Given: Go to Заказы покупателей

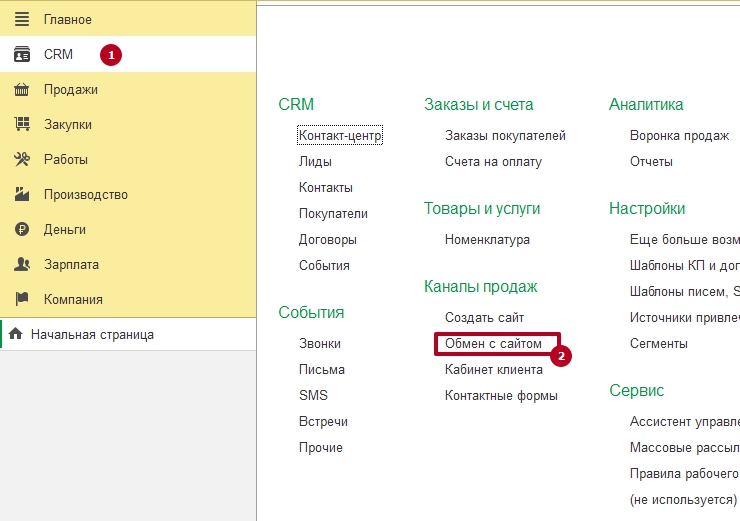Looking at the screenshot, I should 505,135.
